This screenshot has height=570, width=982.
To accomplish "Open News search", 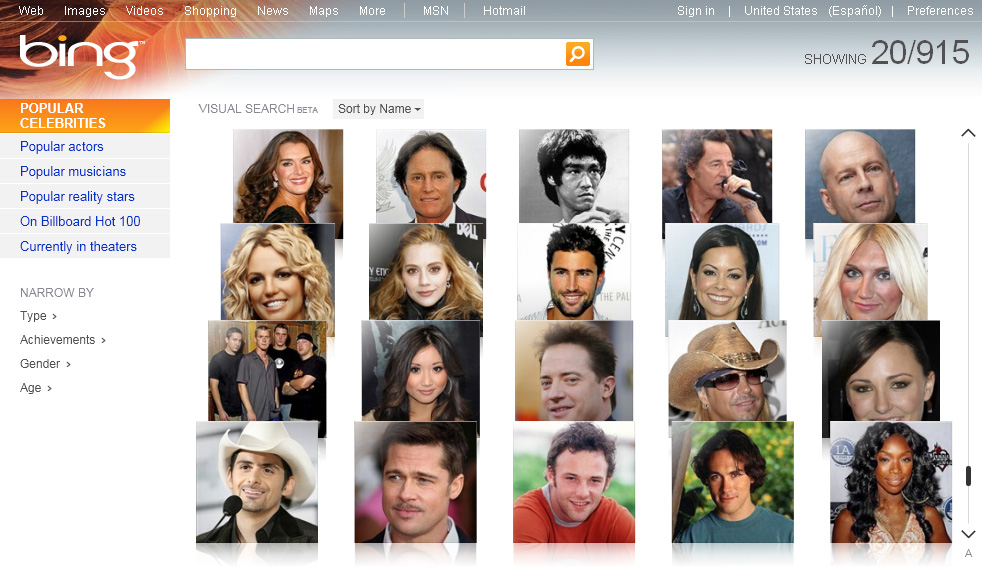I will [272, 11].
